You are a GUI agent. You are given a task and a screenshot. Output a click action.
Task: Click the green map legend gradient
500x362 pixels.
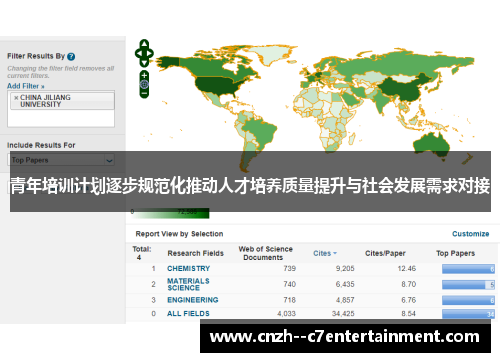coord(170,213)
